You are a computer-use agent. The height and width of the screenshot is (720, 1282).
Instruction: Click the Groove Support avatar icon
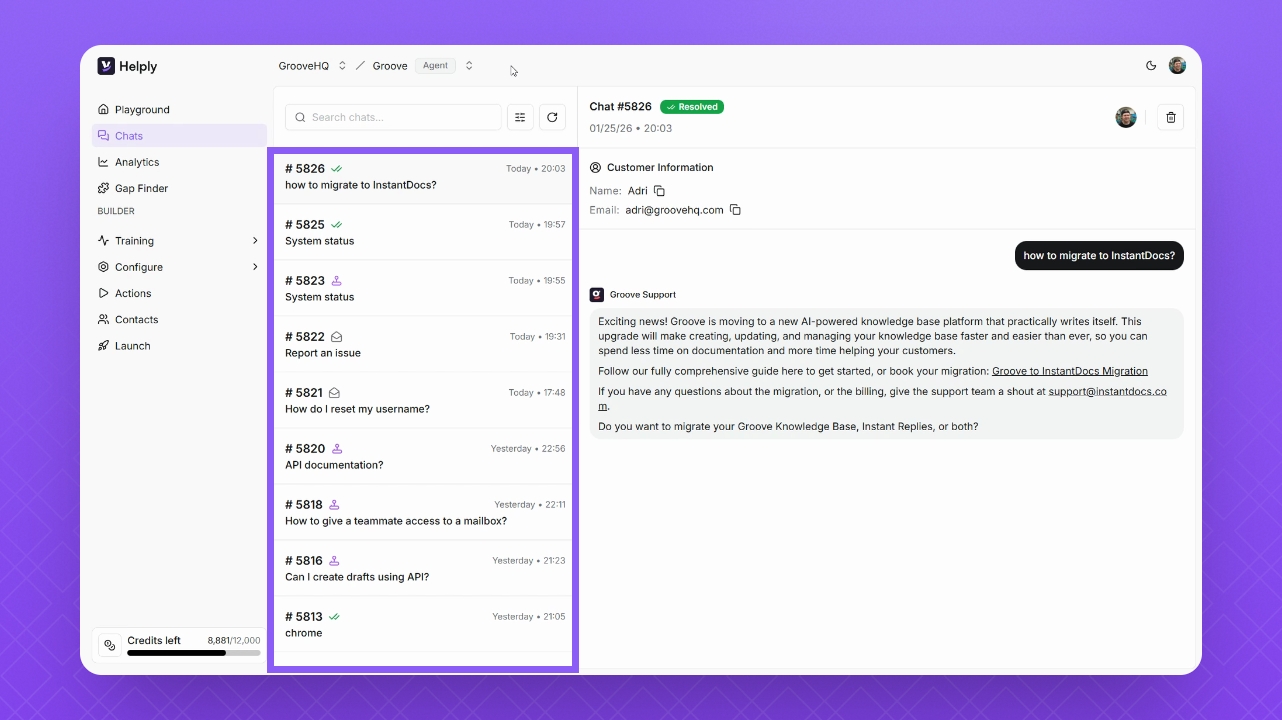click(x=597, y=295)
